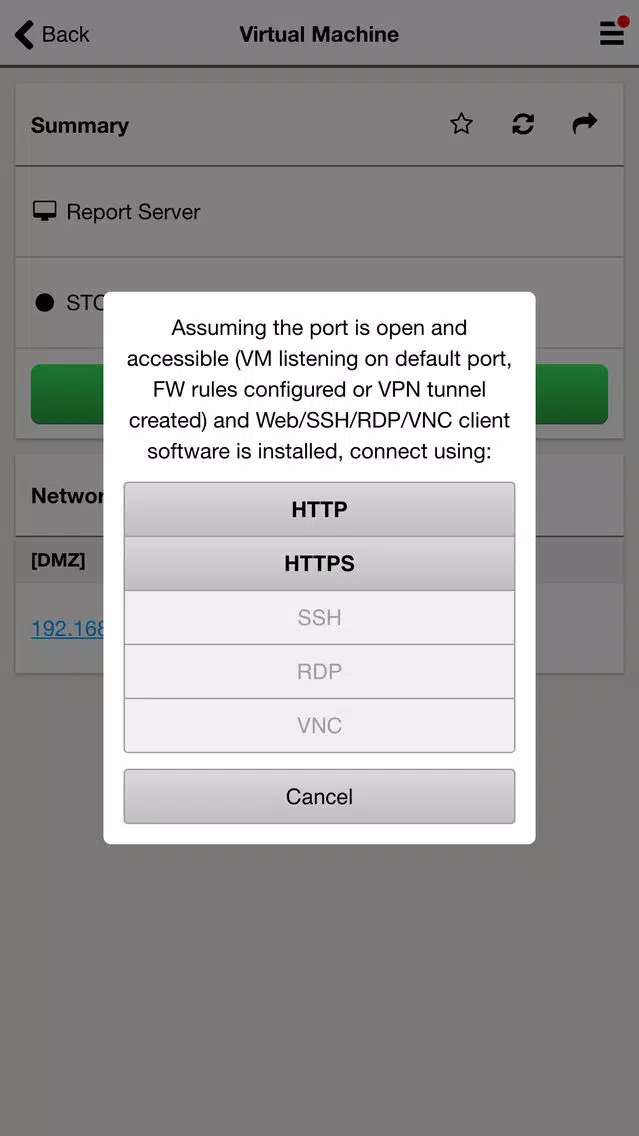Open the hamburger menu icon

click(611, 34)
